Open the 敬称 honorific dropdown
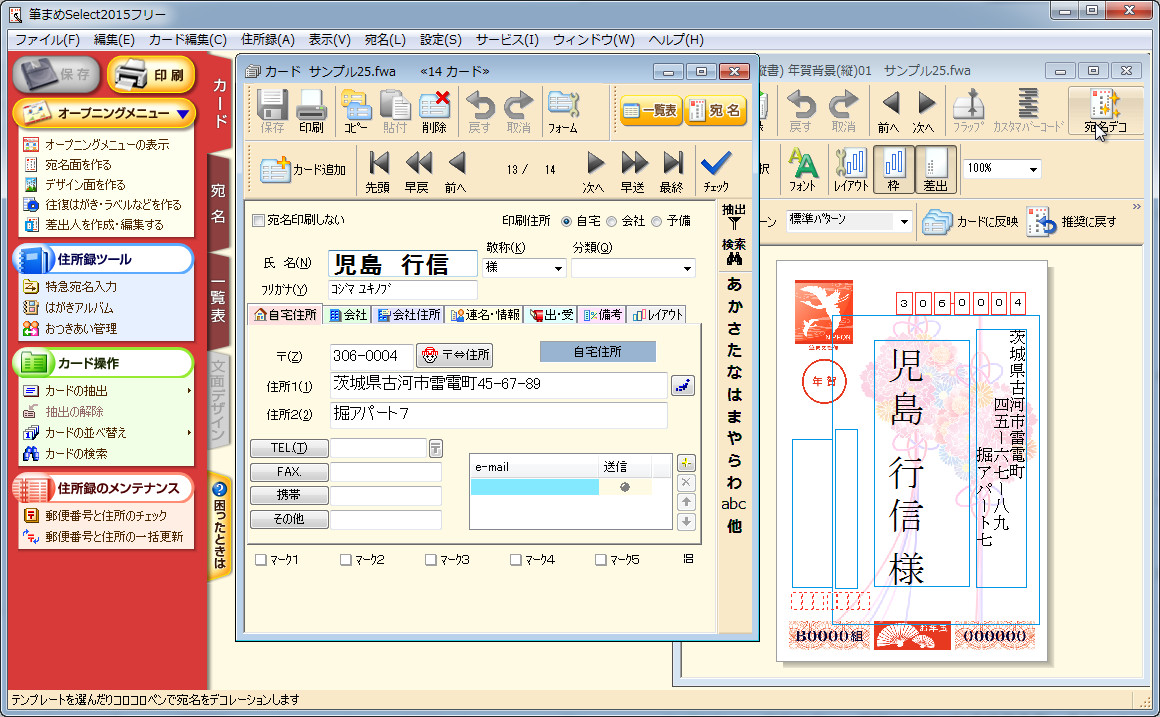This screenshot has height=717, width=1160. click(x=559, y=268)
